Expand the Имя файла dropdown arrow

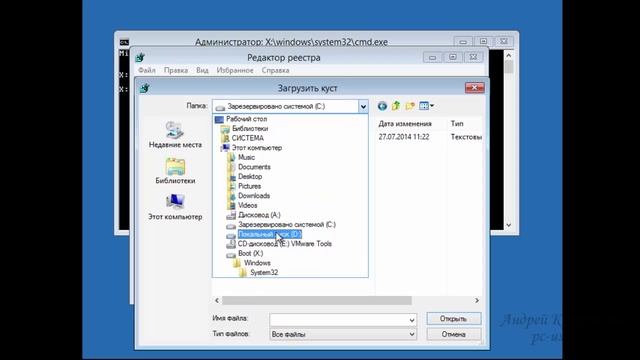[412, 320]
